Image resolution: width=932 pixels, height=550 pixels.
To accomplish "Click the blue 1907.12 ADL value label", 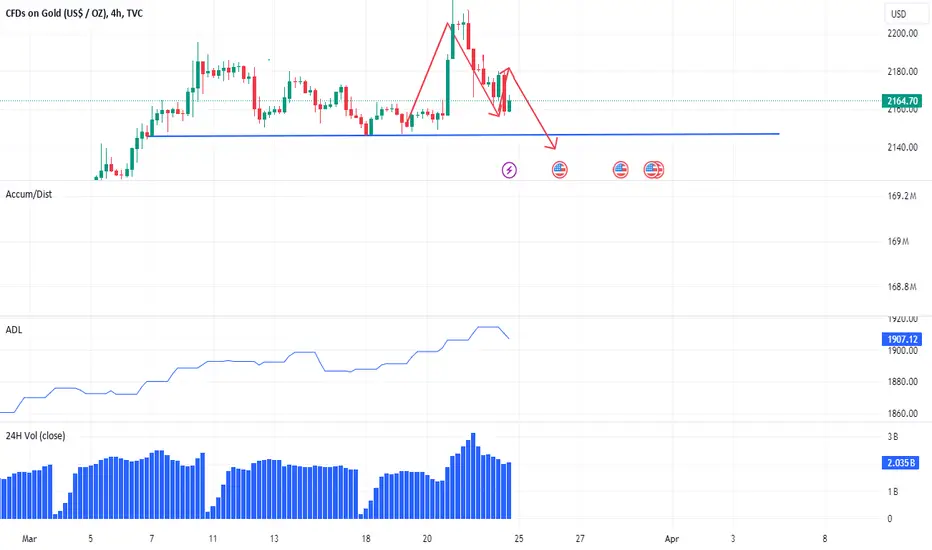I will [x=902, y=340].
